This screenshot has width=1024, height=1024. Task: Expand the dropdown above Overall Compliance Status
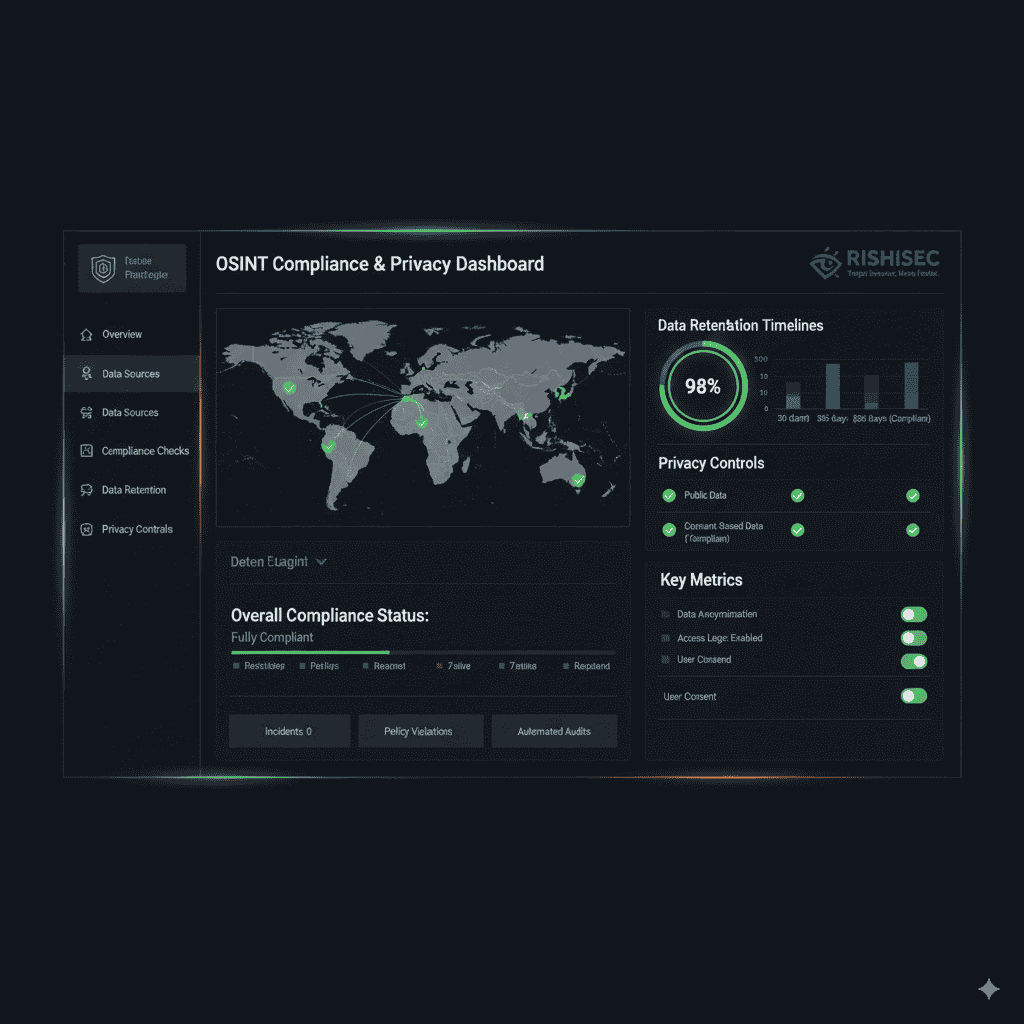click(321, 562)
